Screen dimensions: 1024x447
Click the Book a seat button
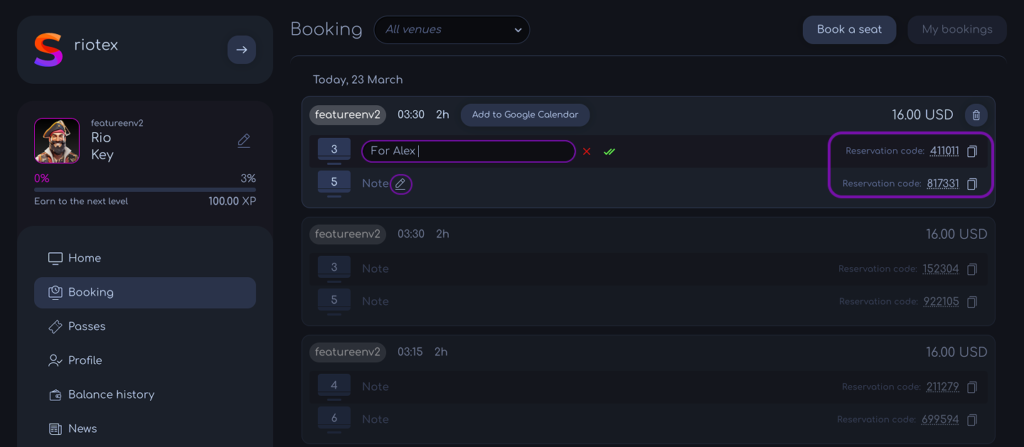849,29
